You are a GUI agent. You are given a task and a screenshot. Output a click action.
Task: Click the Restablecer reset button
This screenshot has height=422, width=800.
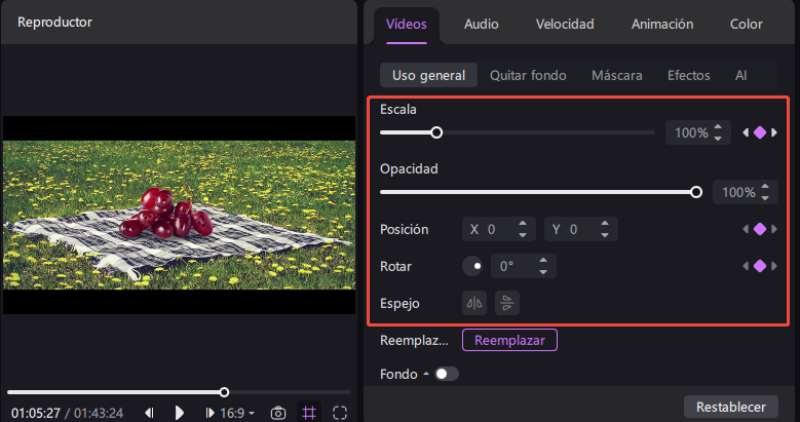coord(730,406)
